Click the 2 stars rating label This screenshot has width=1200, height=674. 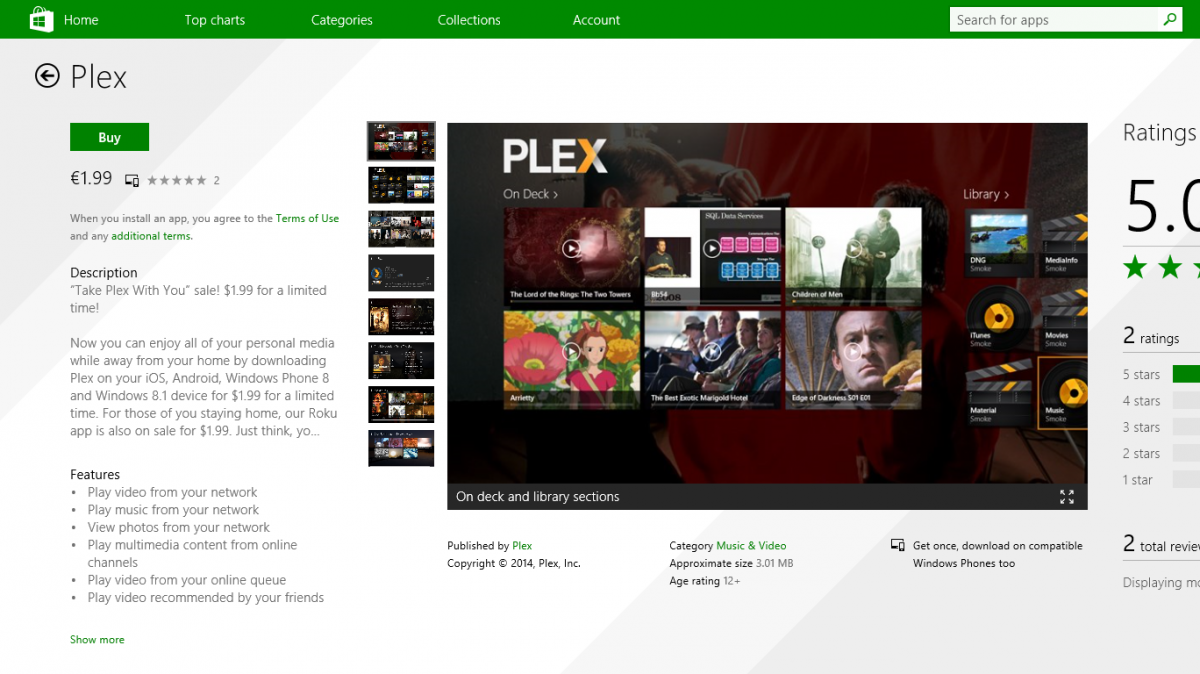tap(1141, 453)
